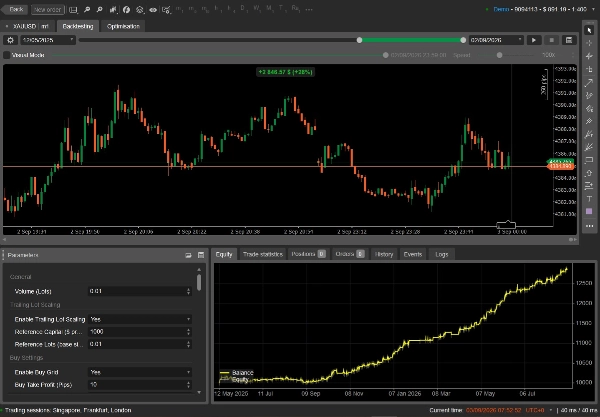Click the Buy Take Profit stepper arrows
The height and width of the screenshot is (417, 600).
click(188, 384)
